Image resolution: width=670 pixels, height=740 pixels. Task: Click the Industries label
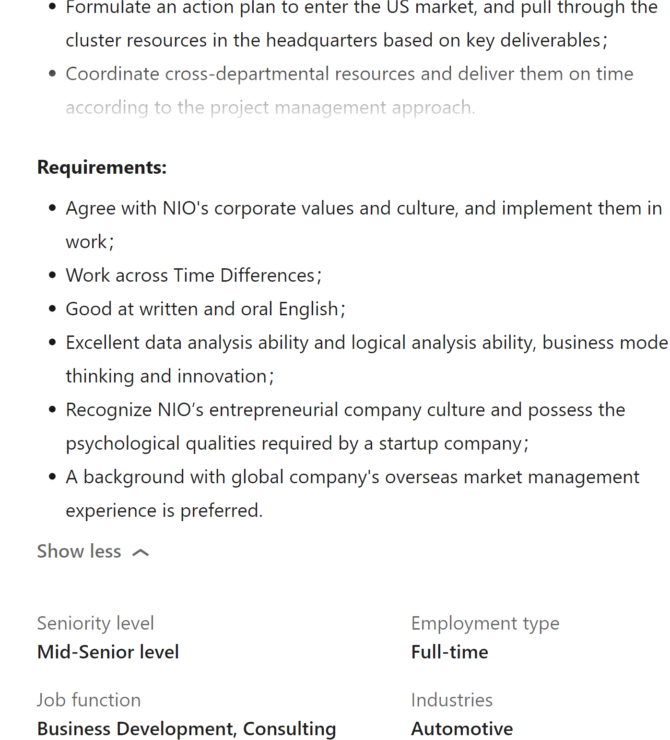coord(451,699)
